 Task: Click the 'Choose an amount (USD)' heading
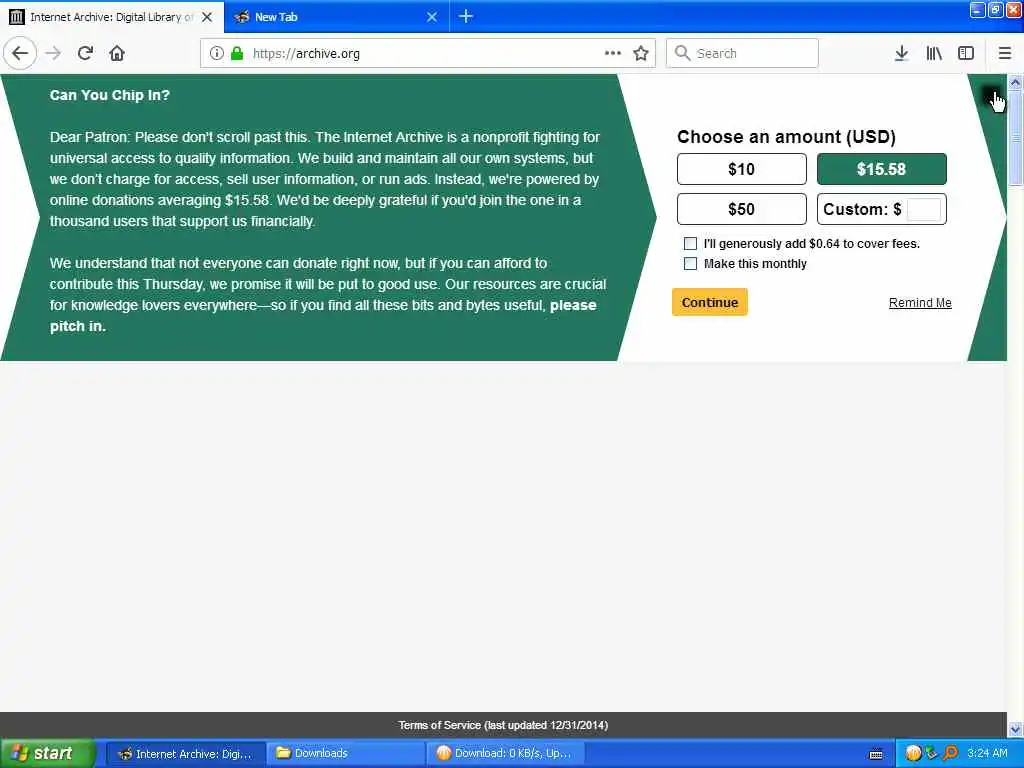click(x=786, y=136)
